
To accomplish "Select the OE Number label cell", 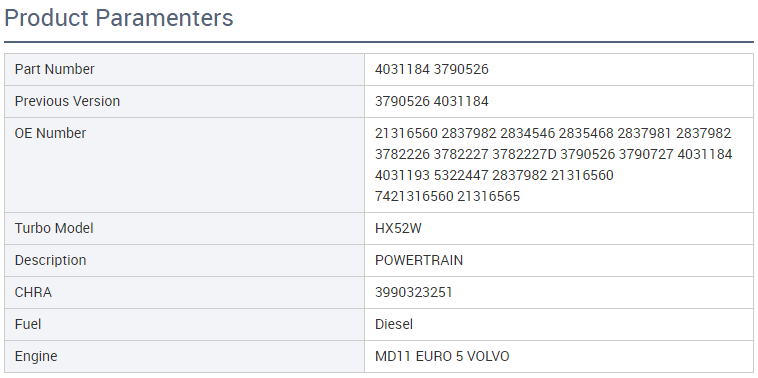I will 184,165.
